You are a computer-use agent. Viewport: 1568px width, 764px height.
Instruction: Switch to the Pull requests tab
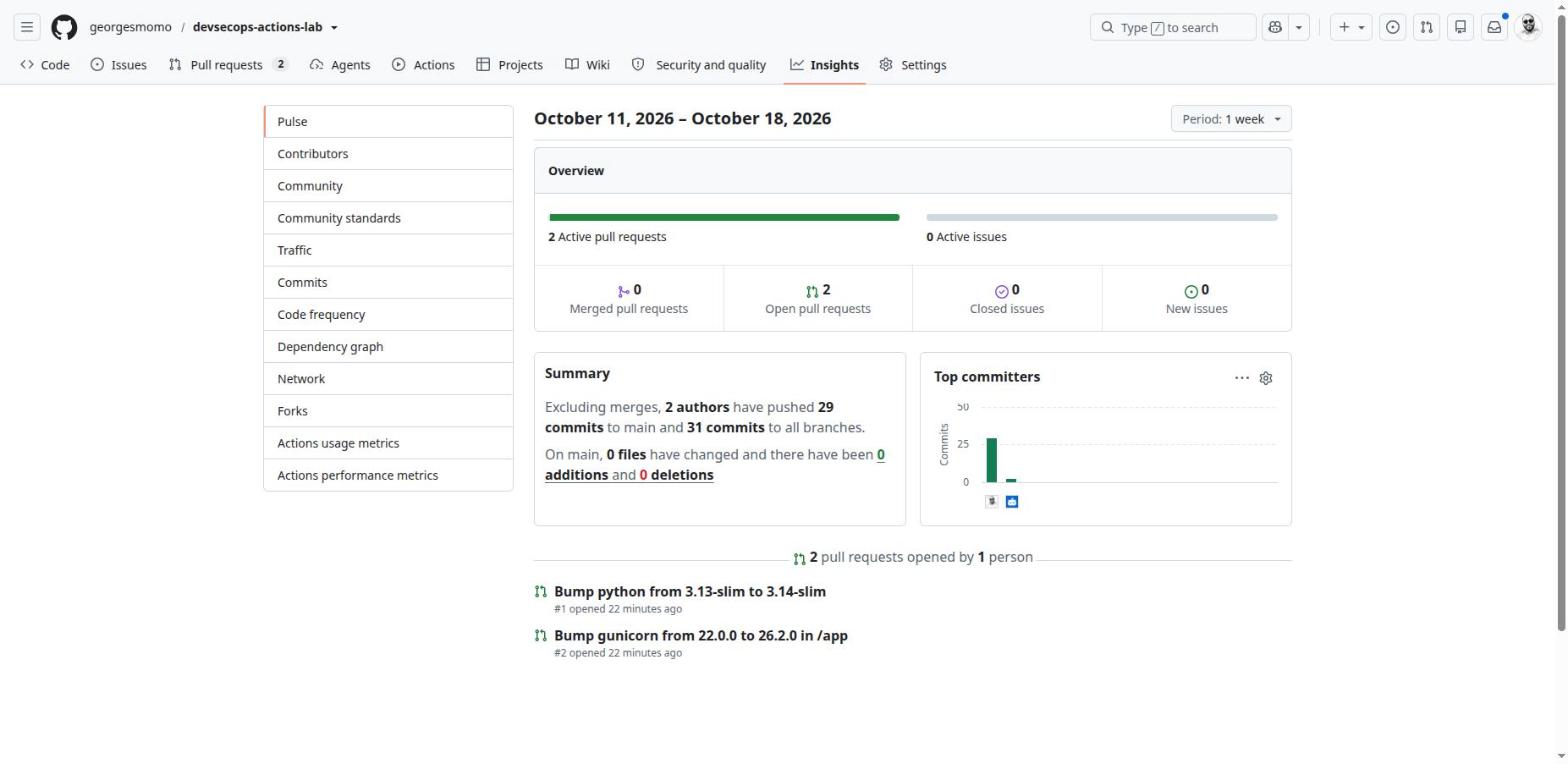coord(228,65)
